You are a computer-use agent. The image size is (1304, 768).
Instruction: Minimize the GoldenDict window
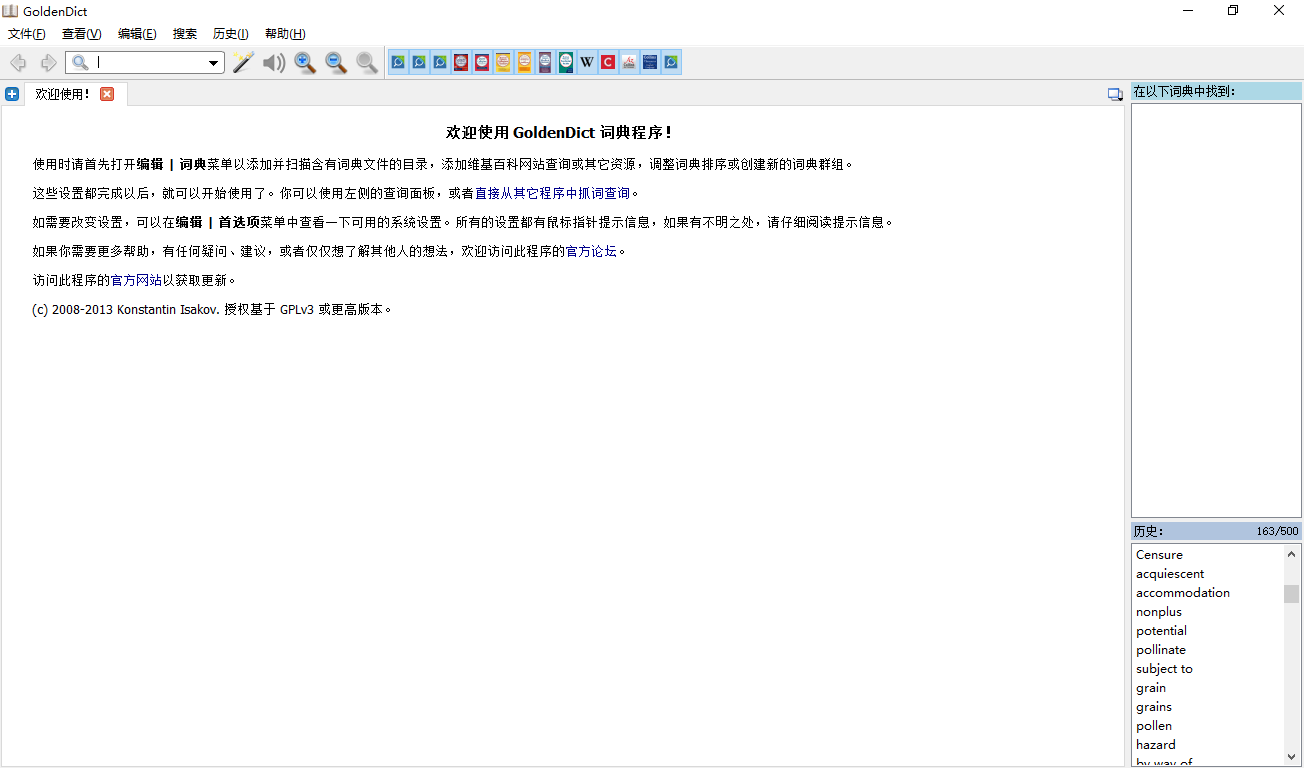pos(1189,11)
